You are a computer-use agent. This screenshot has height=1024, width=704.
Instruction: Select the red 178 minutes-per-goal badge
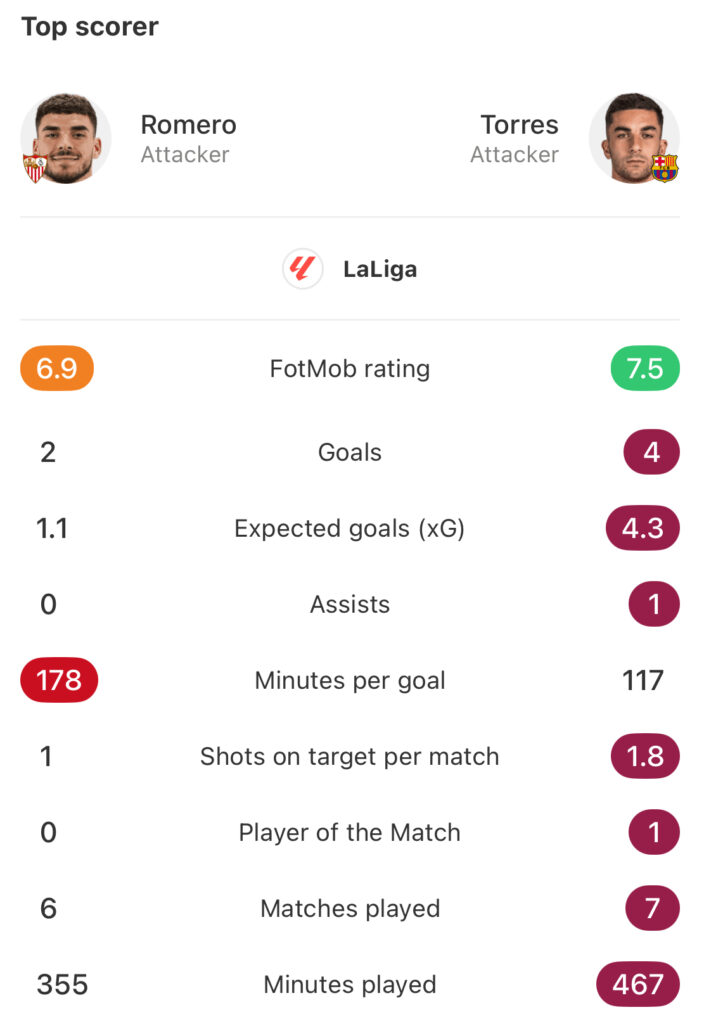click(59, 681)
